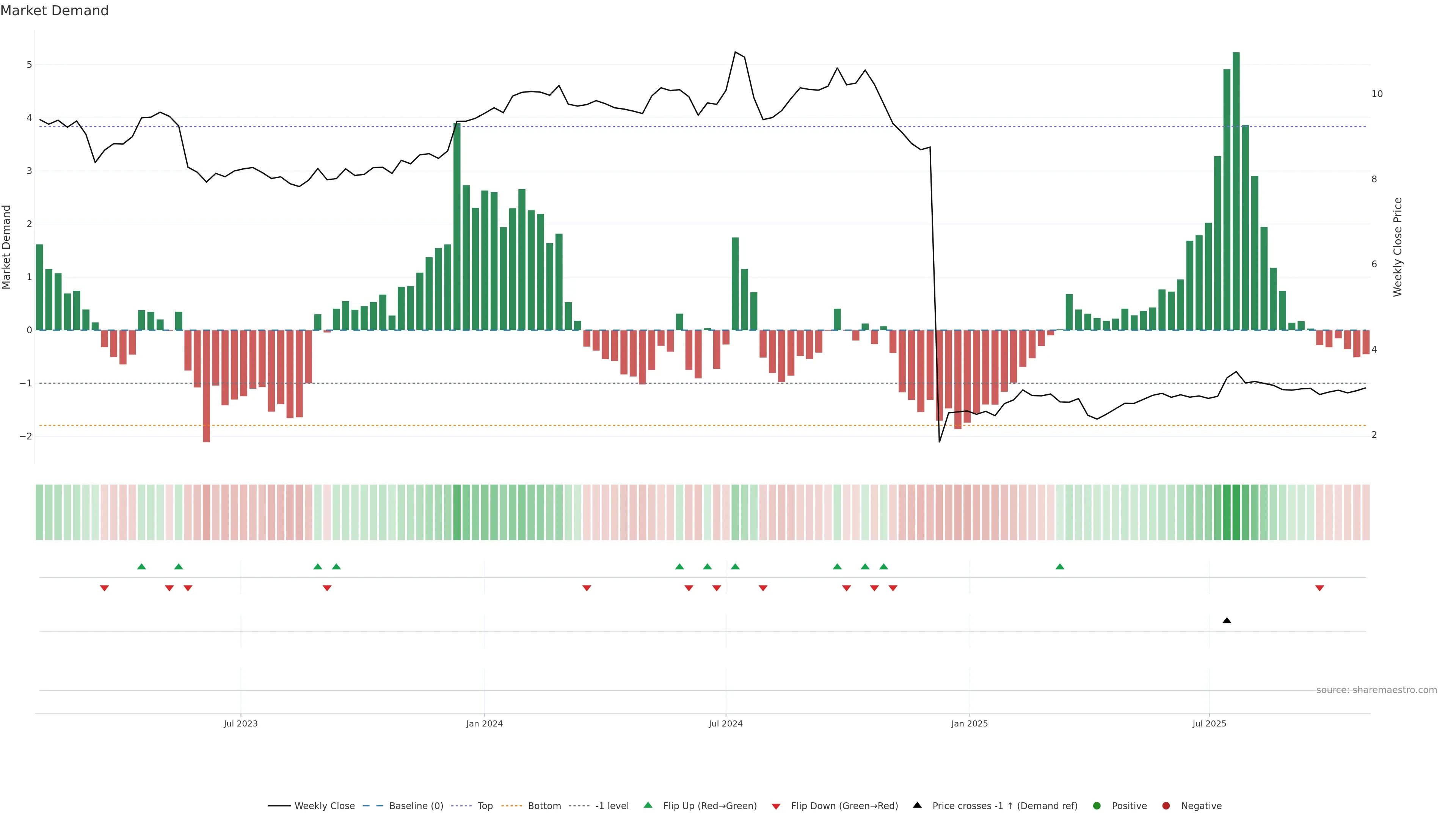Click the -1 level legend entry
Screen dimensions: 1456x819
click(612, 806)
